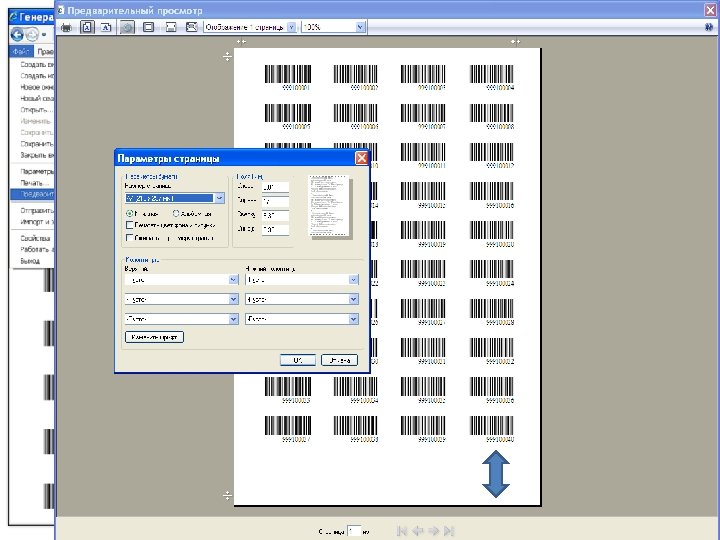720x540 pixels.
Task: Select Portrait orientation radio button in dialog
Action: pyautogui.click(x=129, y=214)
